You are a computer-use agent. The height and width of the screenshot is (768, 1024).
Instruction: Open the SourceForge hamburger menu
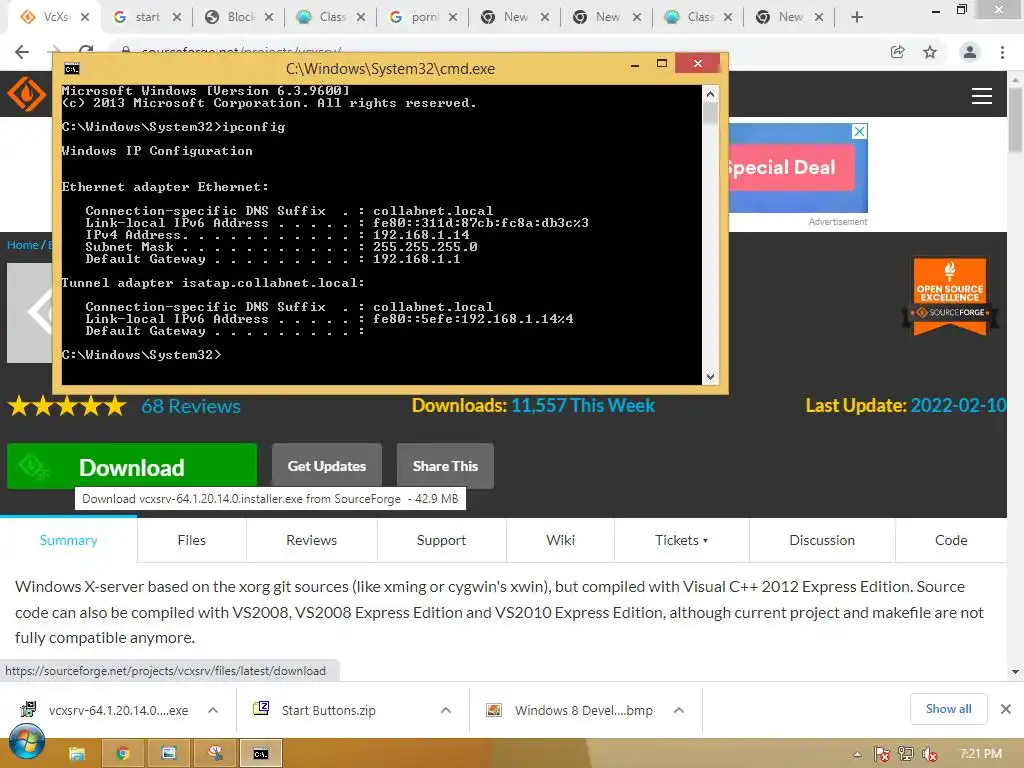(x=982, y=96)
